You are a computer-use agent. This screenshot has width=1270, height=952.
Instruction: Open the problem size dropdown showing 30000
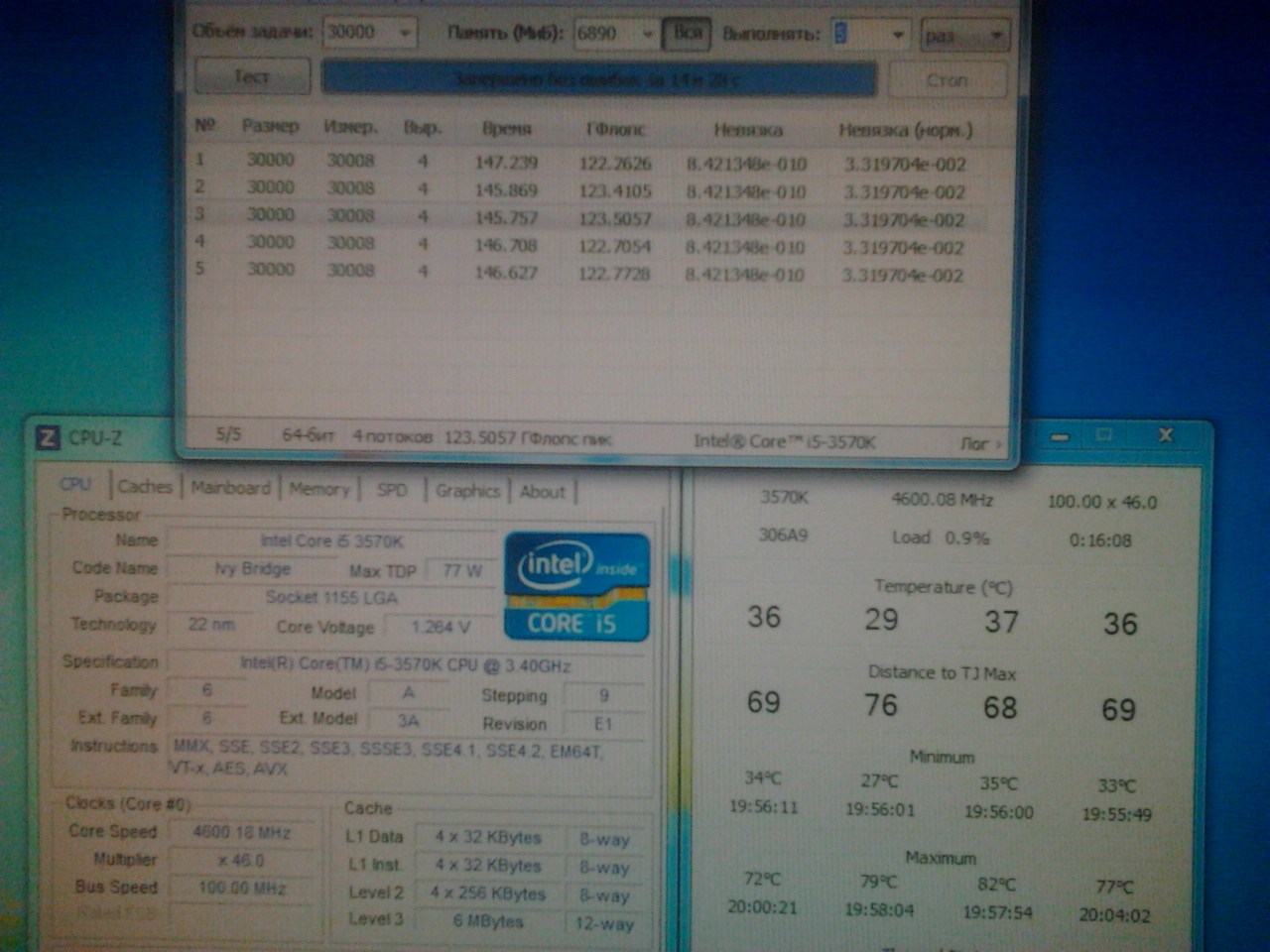pyautogui.click(x=368, y=33)
